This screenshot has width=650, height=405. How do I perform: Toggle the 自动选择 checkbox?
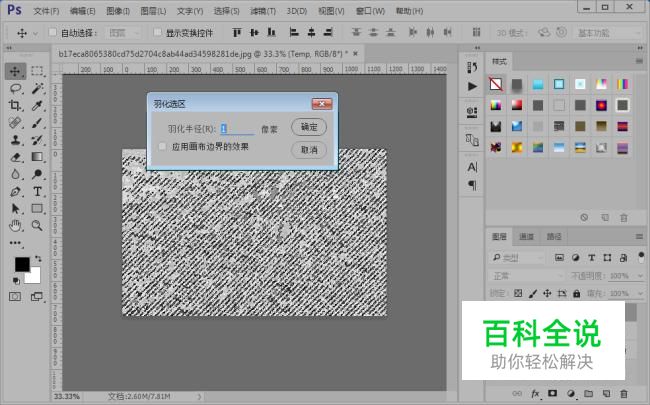click(51, 33)
